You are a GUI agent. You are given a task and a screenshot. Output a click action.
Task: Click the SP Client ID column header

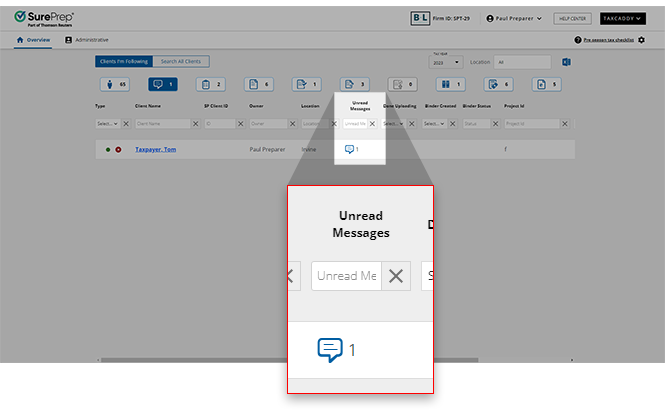point(216,106)
